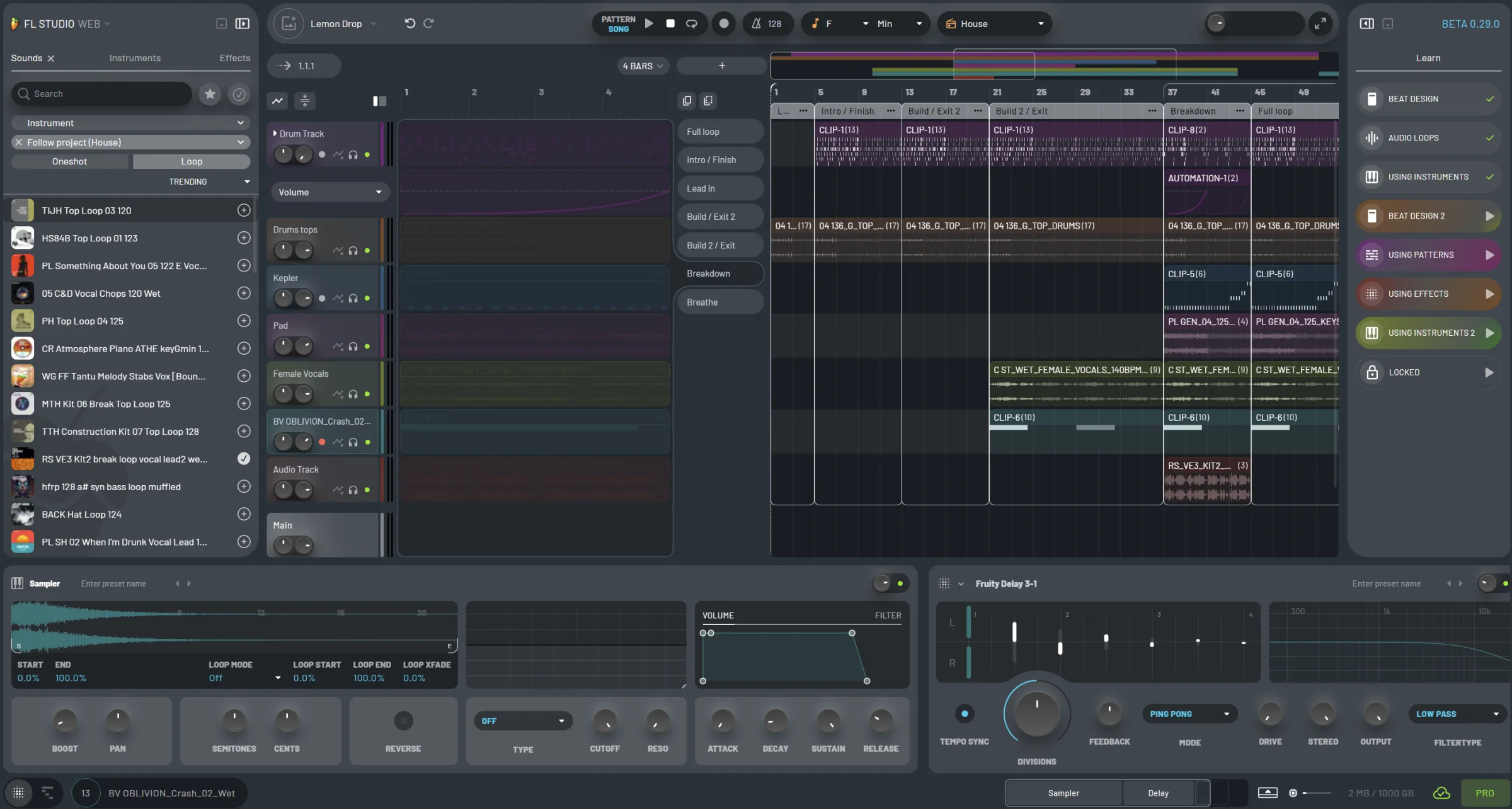Open the LOW PASS filter type dropdown
The width and height of the screenshot is (1512, 809).
click(1457, 714)
